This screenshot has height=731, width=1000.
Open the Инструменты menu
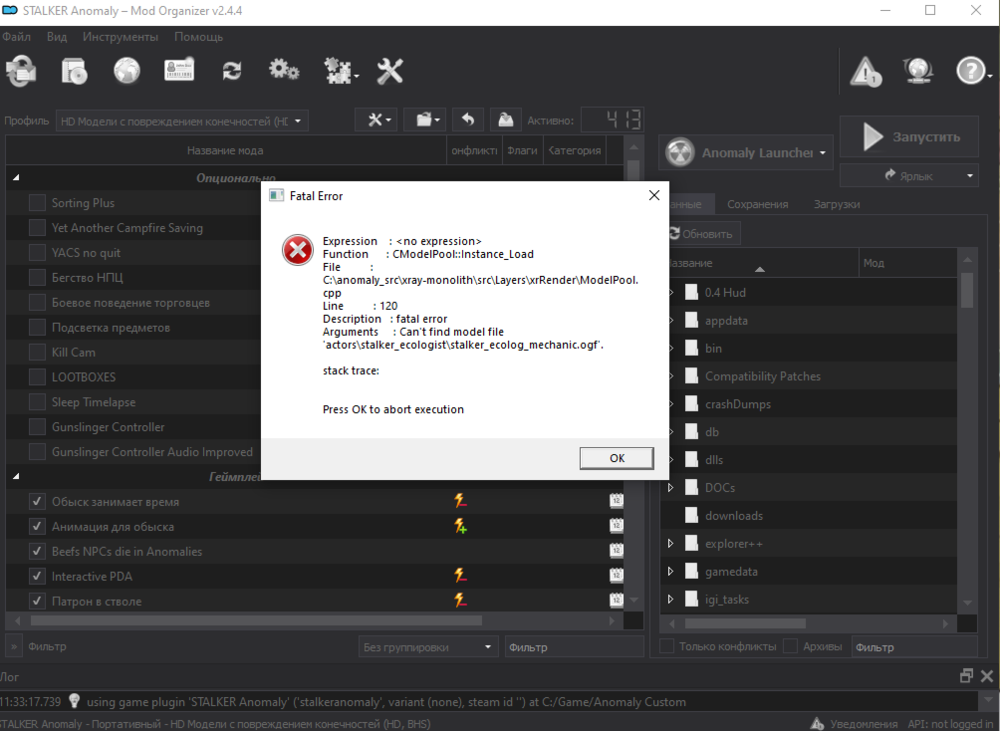(x=120, y=37)
